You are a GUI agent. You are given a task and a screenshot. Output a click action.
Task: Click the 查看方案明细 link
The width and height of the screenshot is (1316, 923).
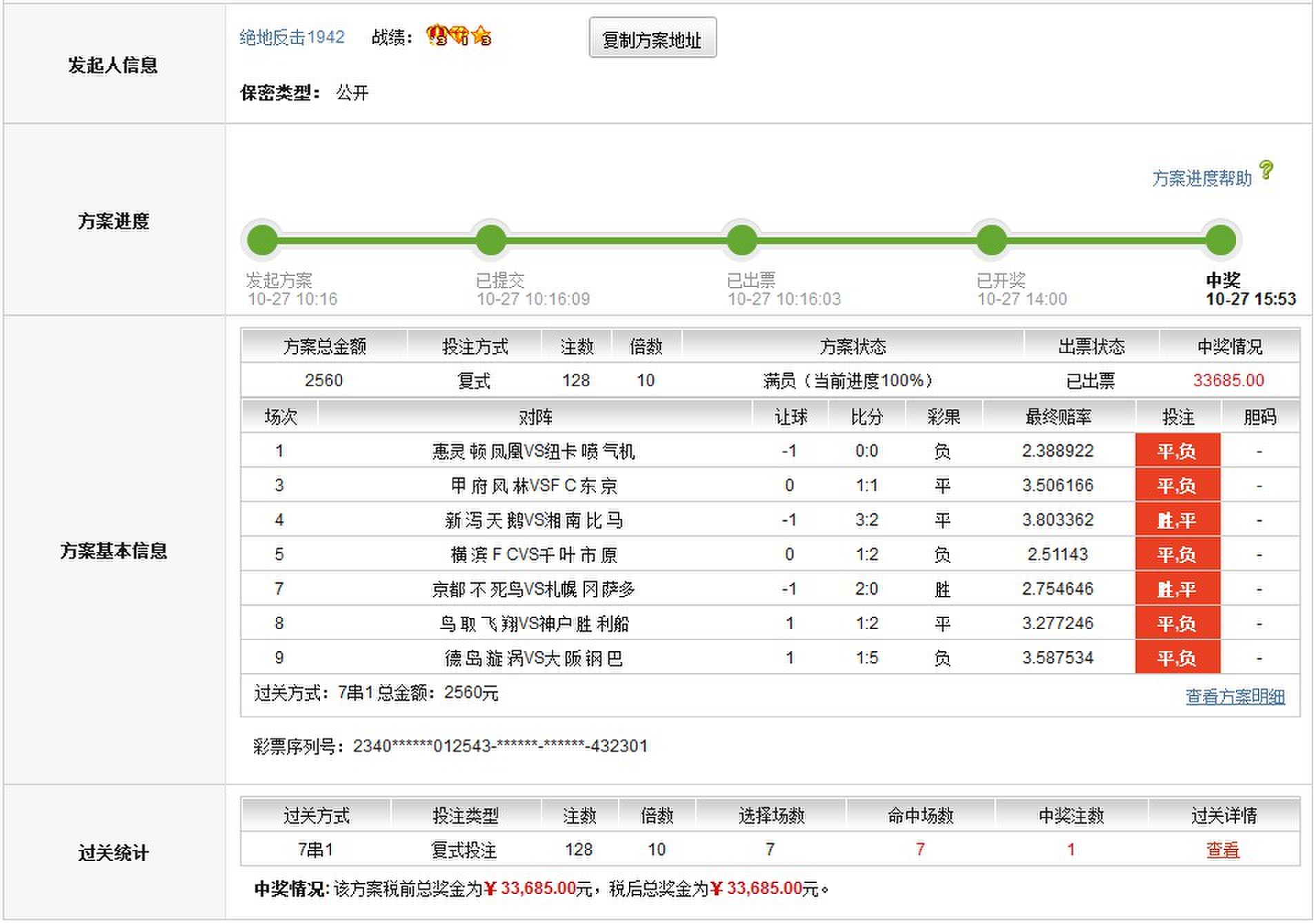click(1235, 697)
